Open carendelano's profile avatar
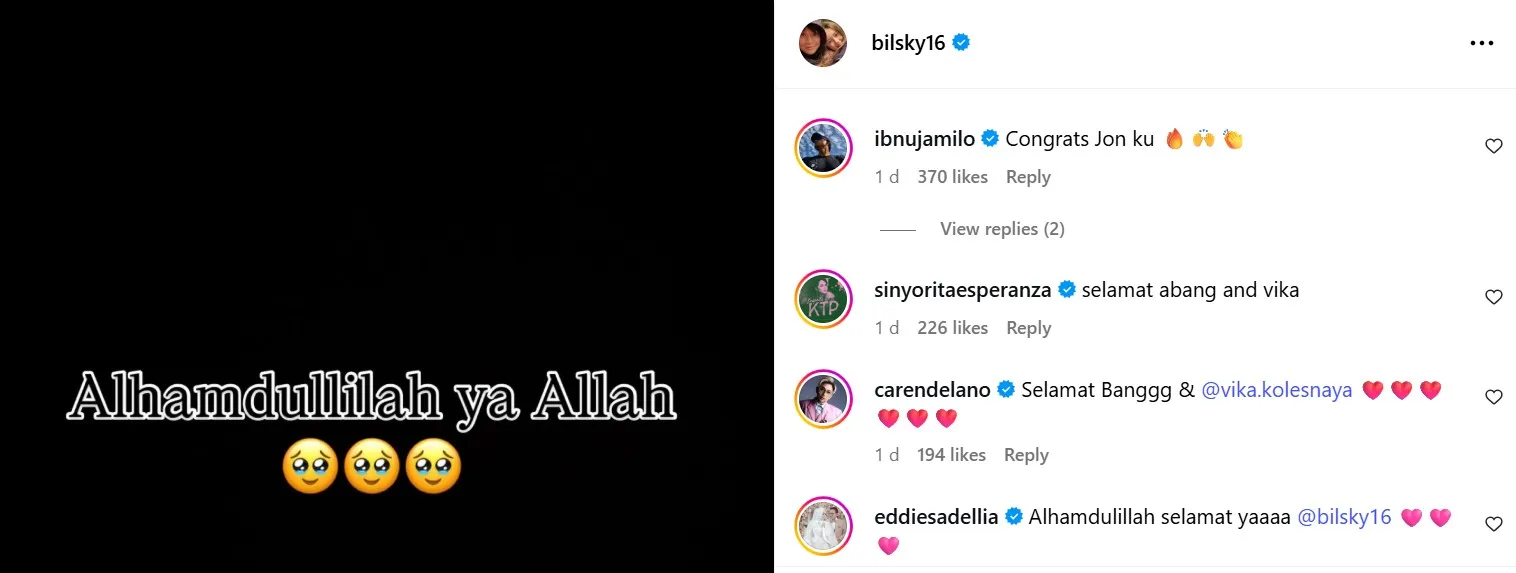The height and width of the screenshot is (573, 1516). pos(822,398)
